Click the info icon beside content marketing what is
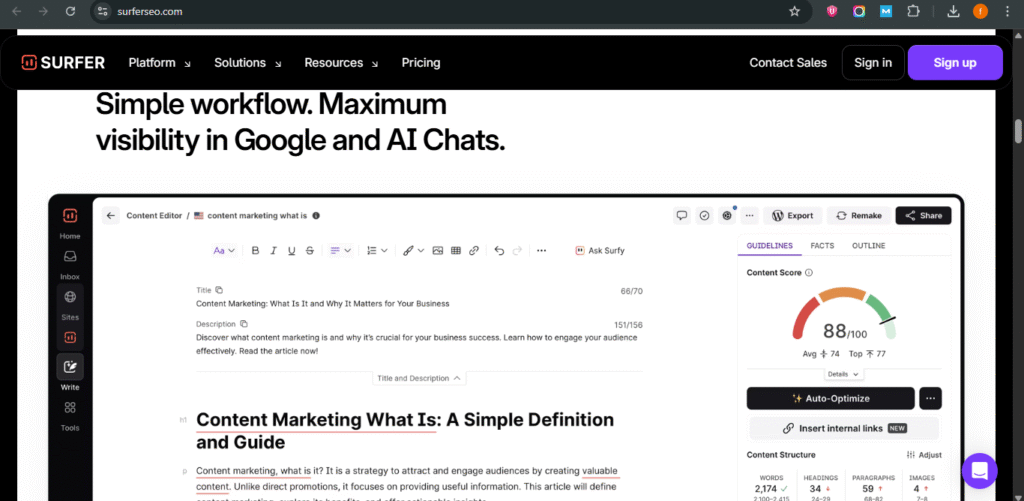The width and height of the screenshot is (1024, 501). (316, 216)
